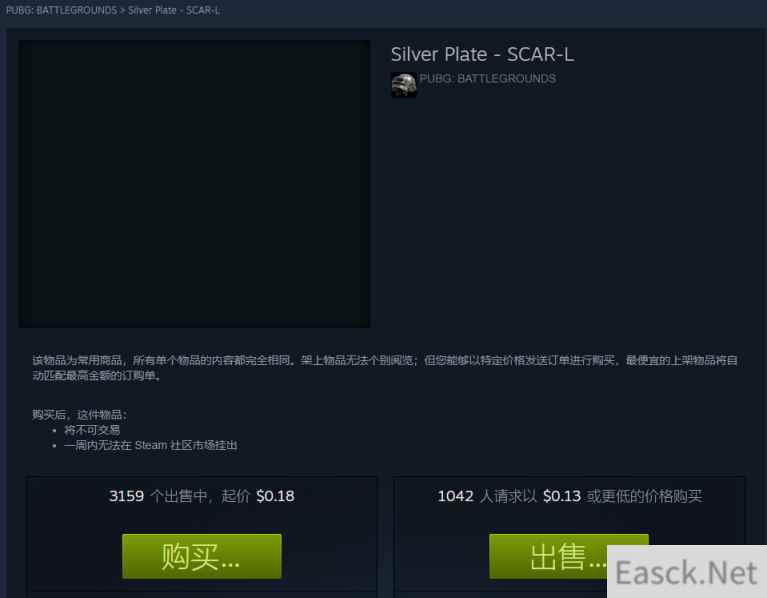767x598 pixels.
Task: Click the 购买后，这件物品 heading
Action: pos(80,415)
